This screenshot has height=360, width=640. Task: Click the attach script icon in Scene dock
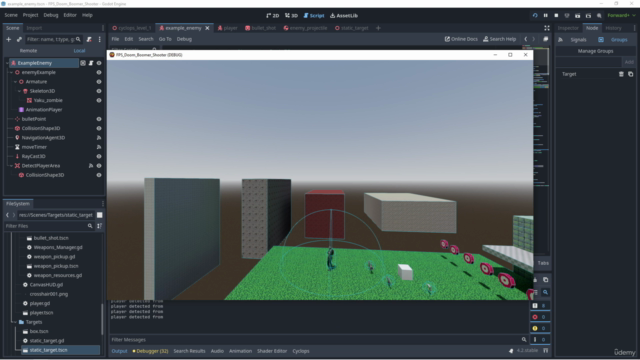click(89, 40)
